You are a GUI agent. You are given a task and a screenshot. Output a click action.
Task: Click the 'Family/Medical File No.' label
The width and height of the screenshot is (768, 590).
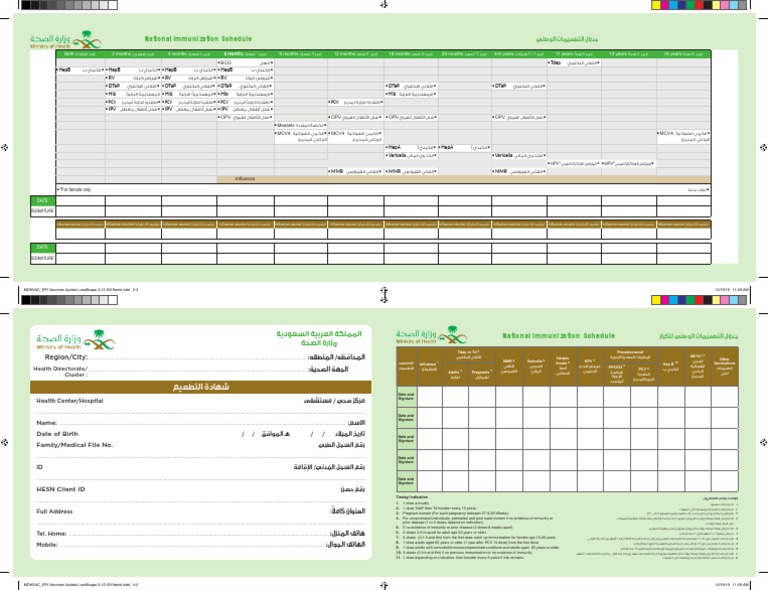74,445
